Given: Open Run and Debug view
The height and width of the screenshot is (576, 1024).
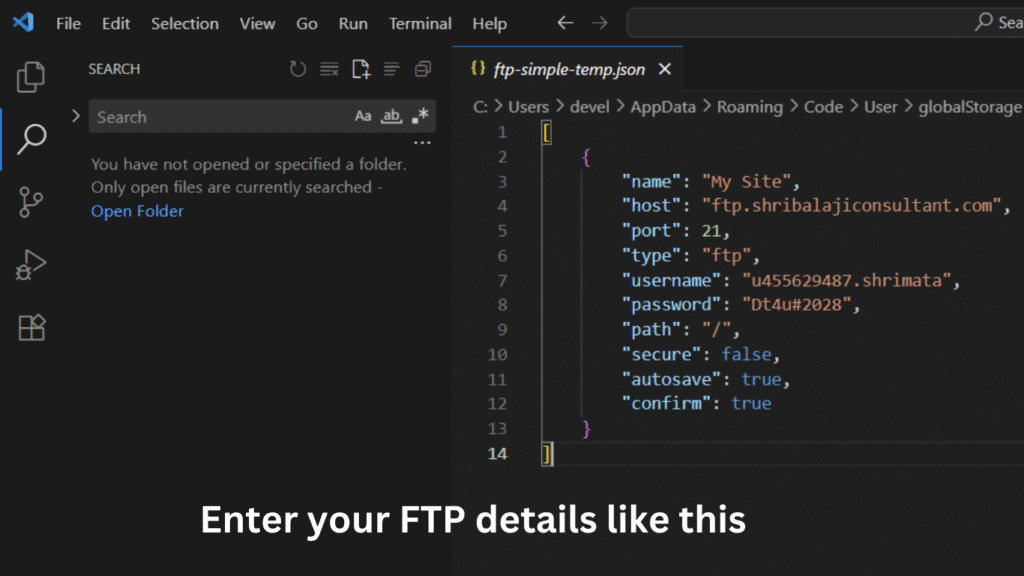Looking at the screenshot, I should [x=32, y=265].
